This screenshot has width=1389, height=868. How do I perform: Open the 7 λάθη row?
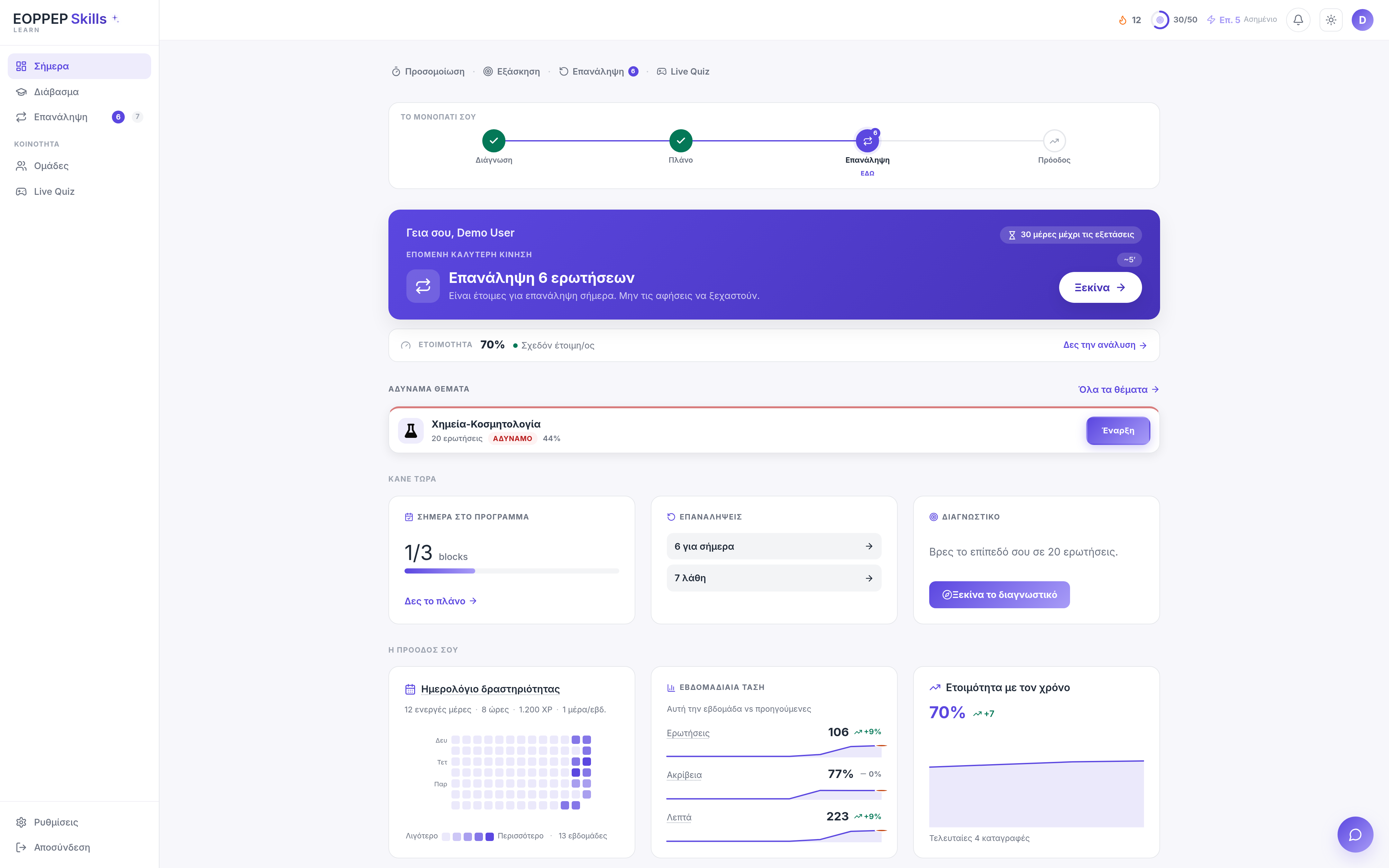[x=774, y=578]
